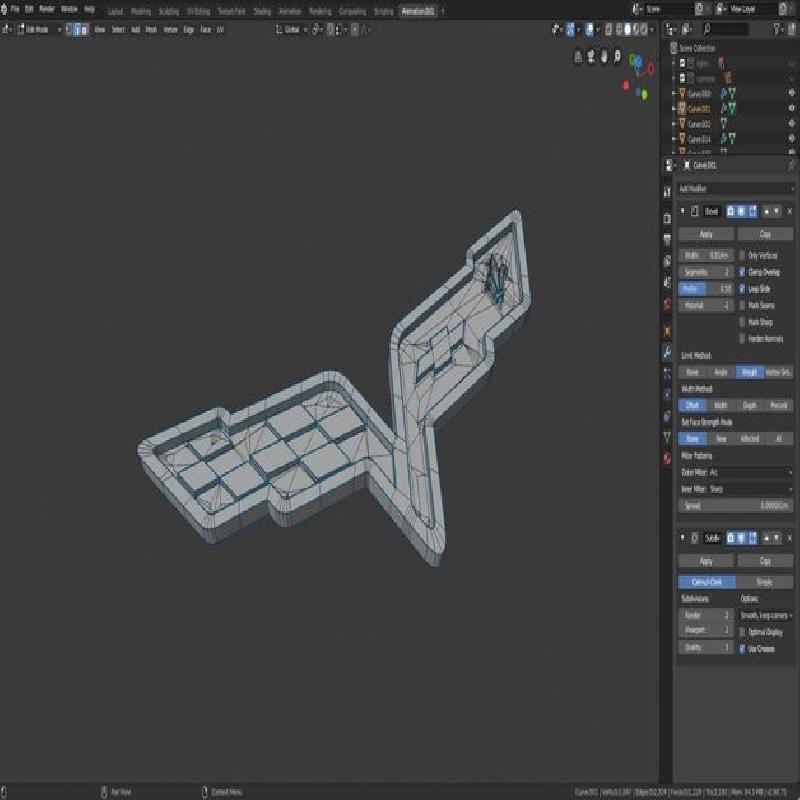Remove the Subdivision modifier with X icon

[x=789, y=538]
